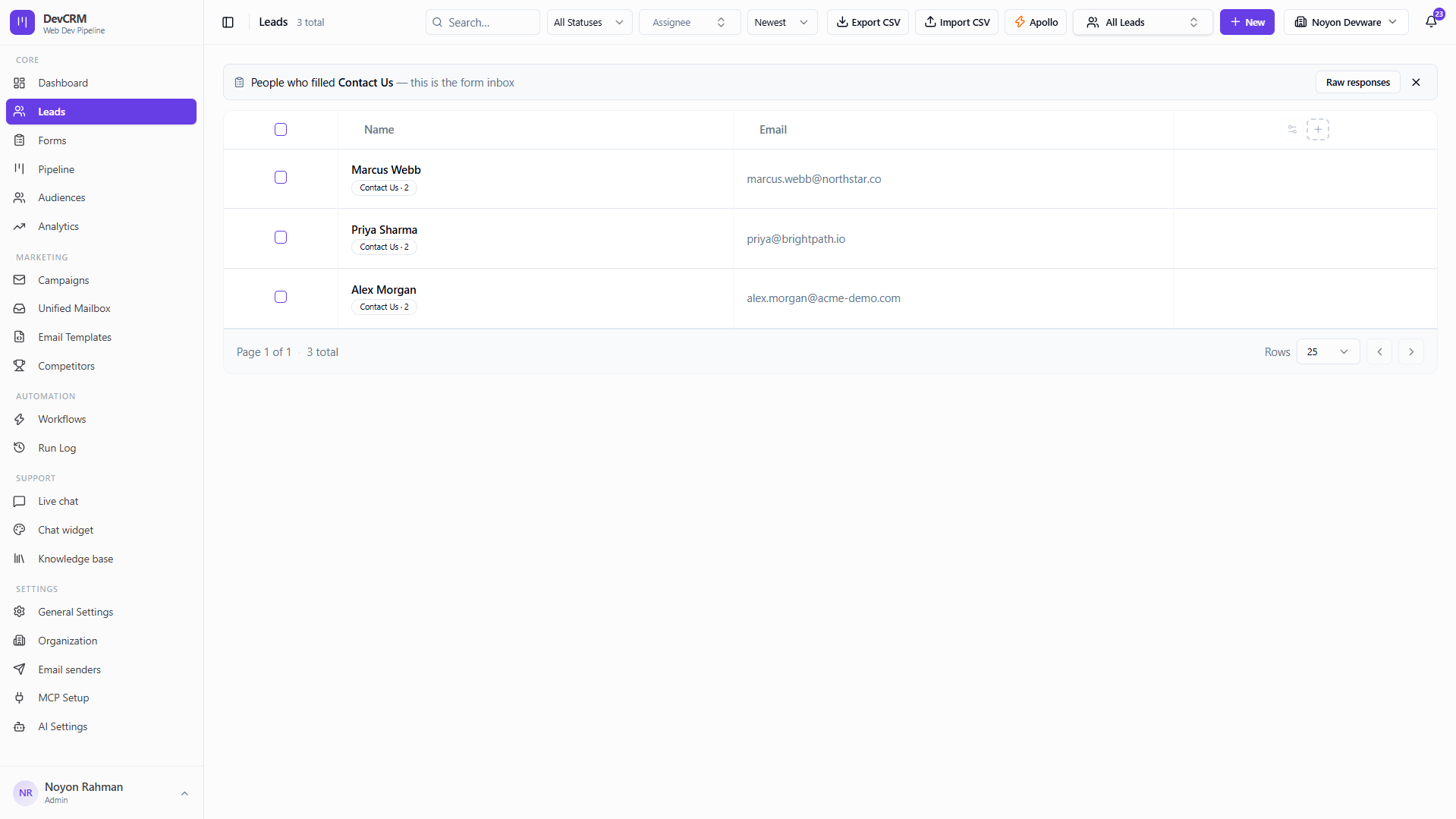Click the DevCRM logo icon
Image resolution: width=1456 pixels, height=819 pixels.
coord(22,23)
